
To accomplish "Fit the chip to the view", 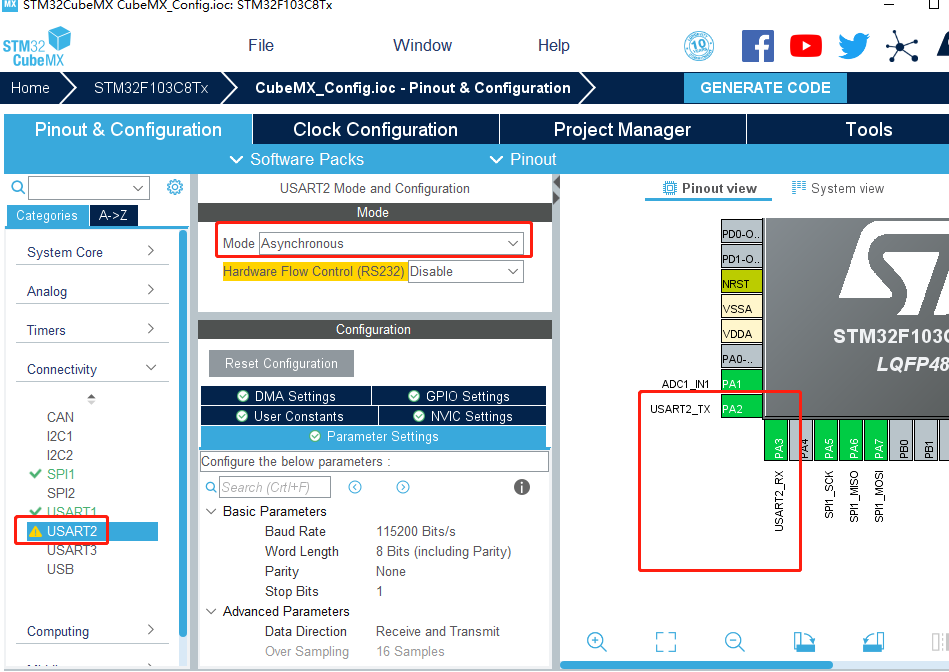I will pos(666,642).
